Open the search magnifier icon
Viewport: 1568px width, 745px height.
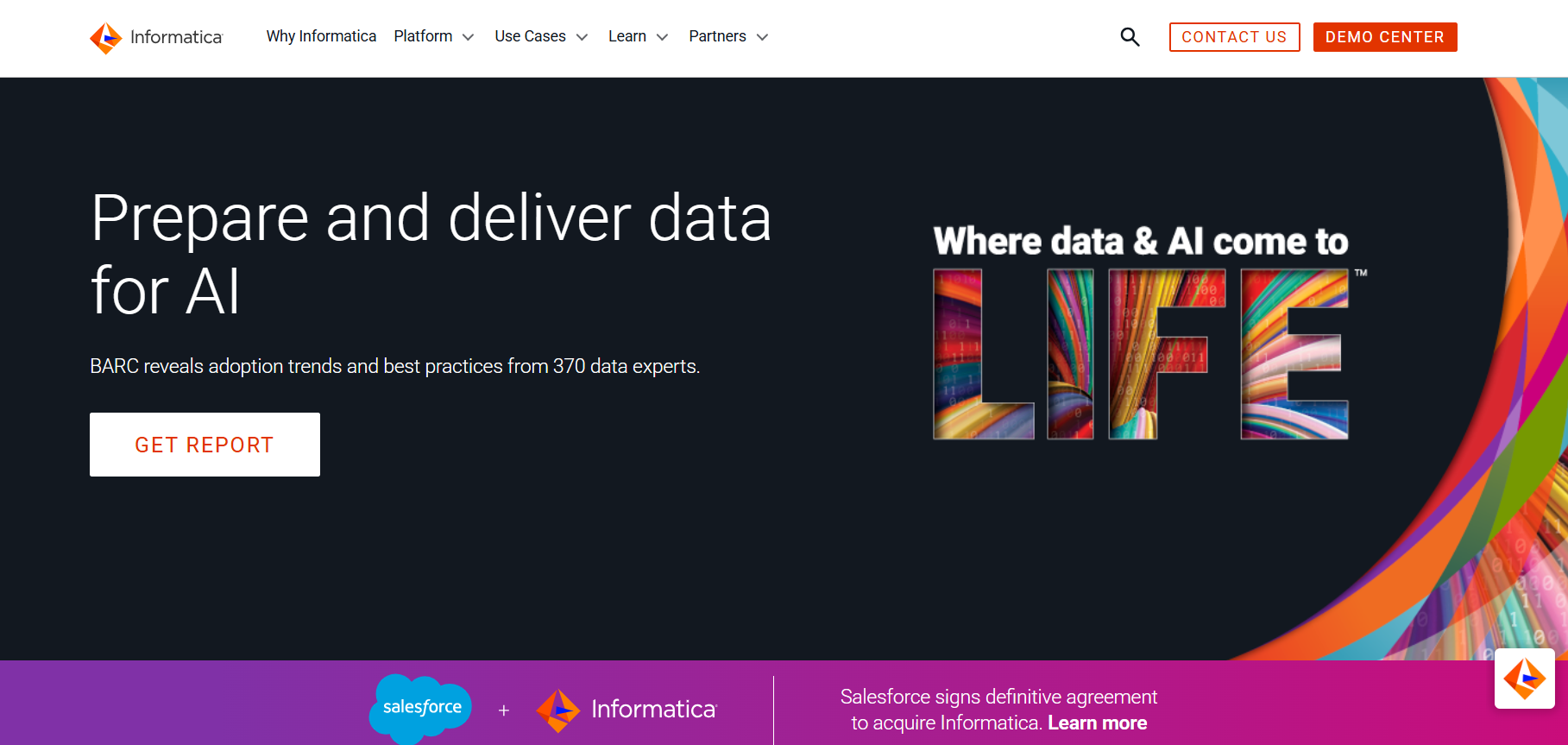pyautogui.click(x=1130, y=37)
